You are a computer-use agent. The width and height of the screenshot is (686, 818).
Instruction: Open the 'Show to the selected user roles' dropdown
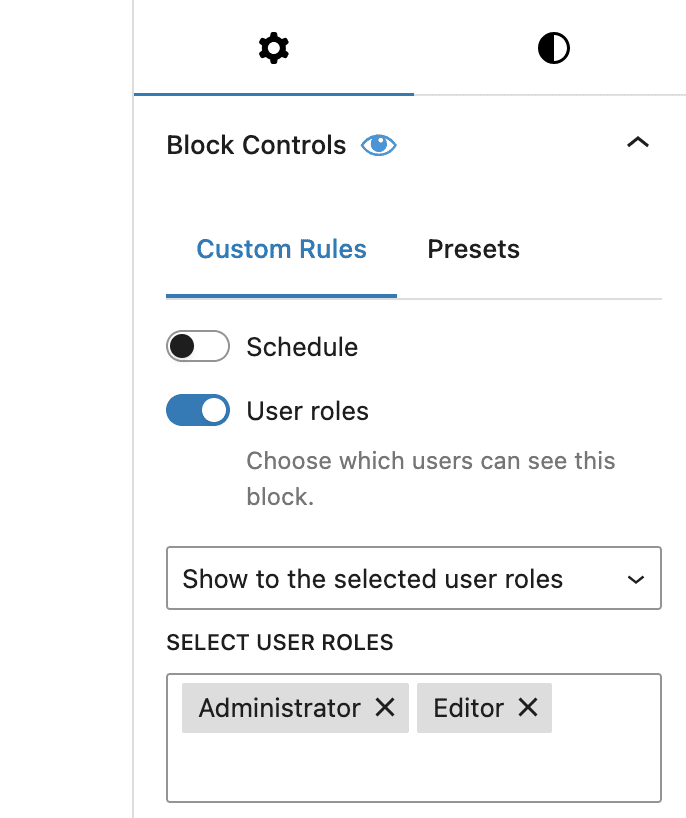point(413,578)
